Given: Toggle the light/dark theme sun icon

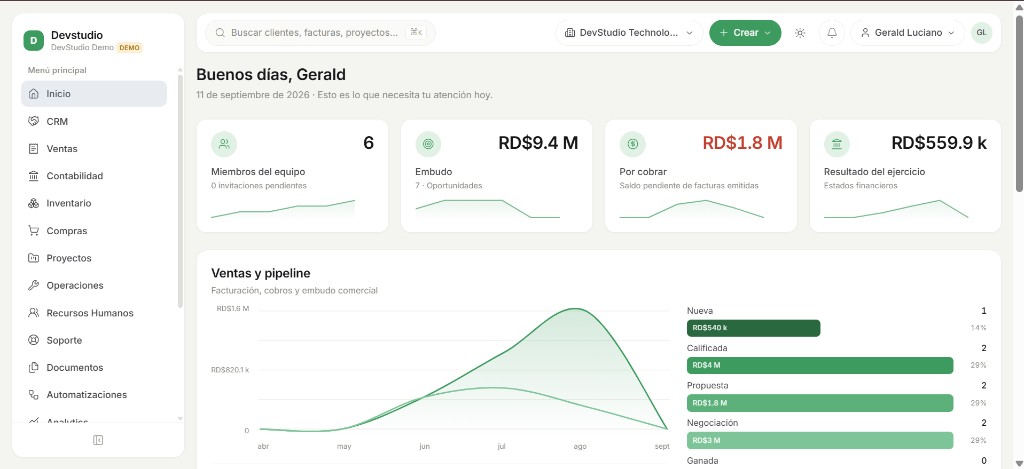Looking at the screenshot, I should 800,33.
